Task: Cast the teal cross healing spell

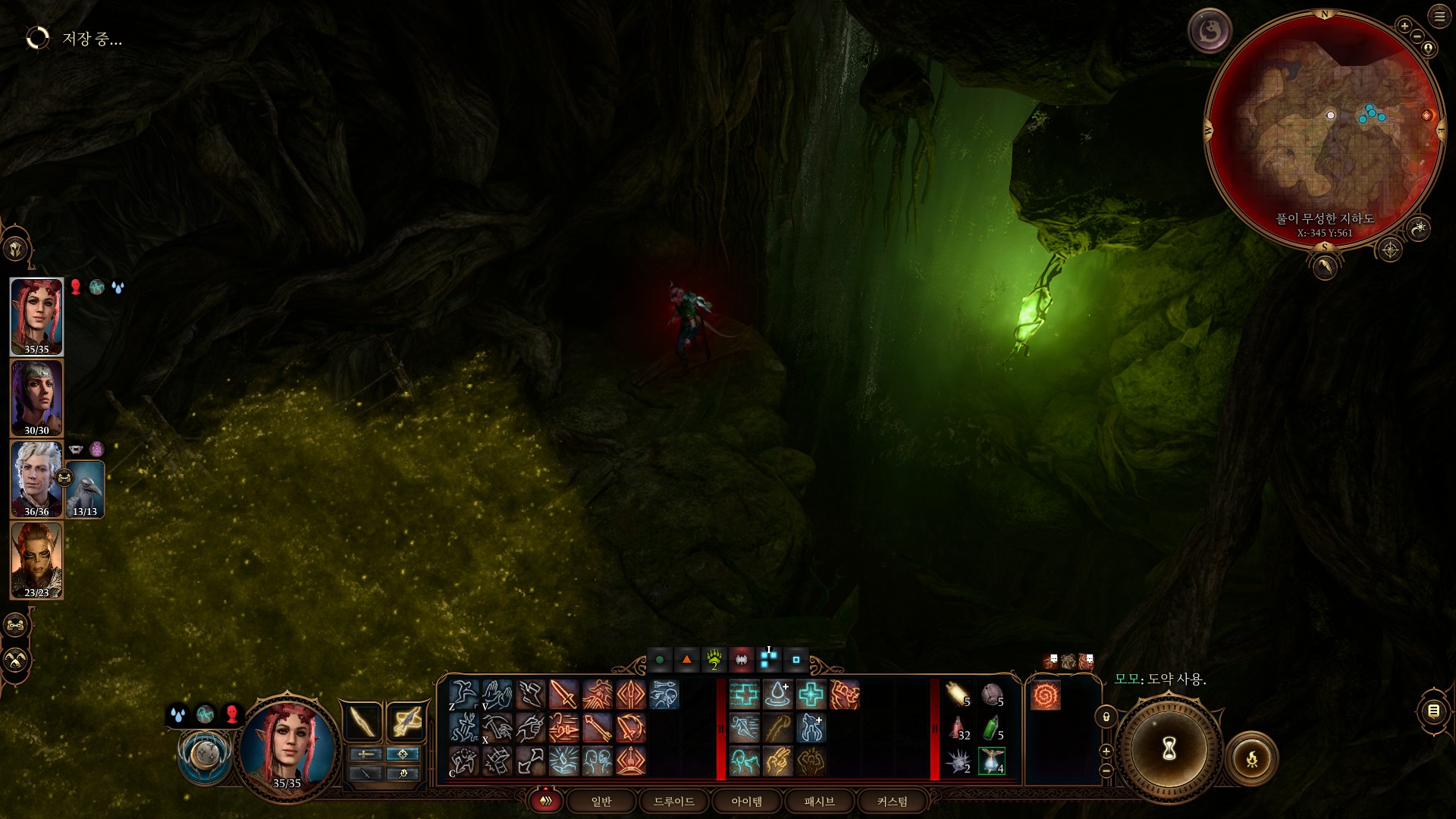Action: click(744, 695)
